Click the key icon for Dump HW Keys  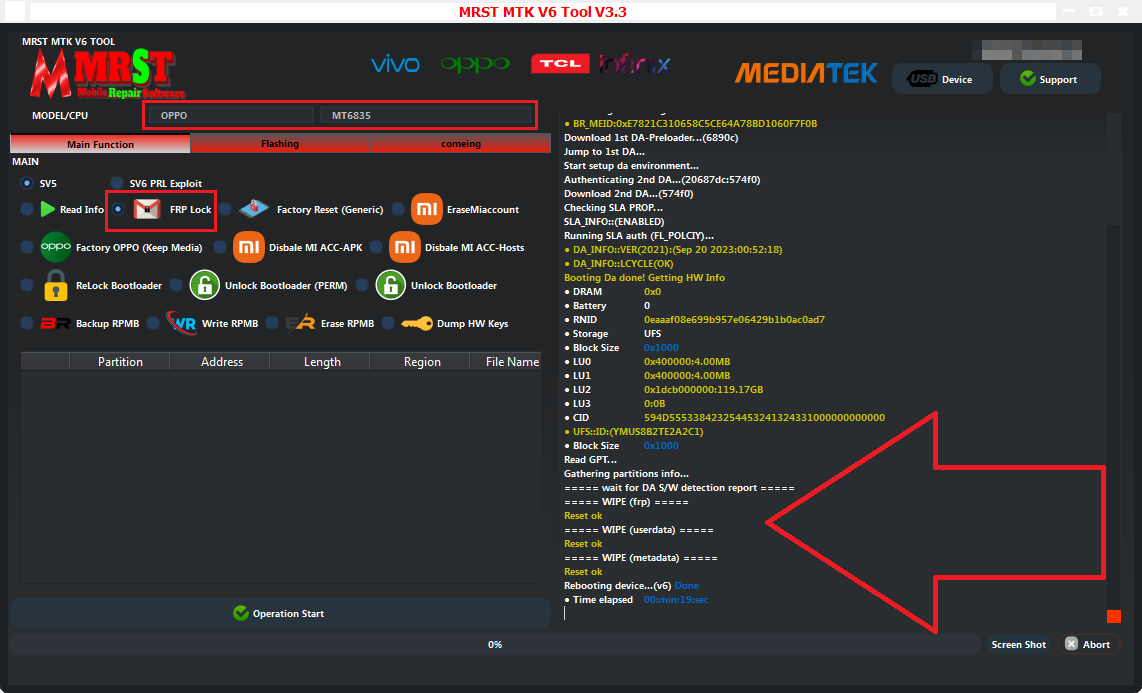pos(417,323)
